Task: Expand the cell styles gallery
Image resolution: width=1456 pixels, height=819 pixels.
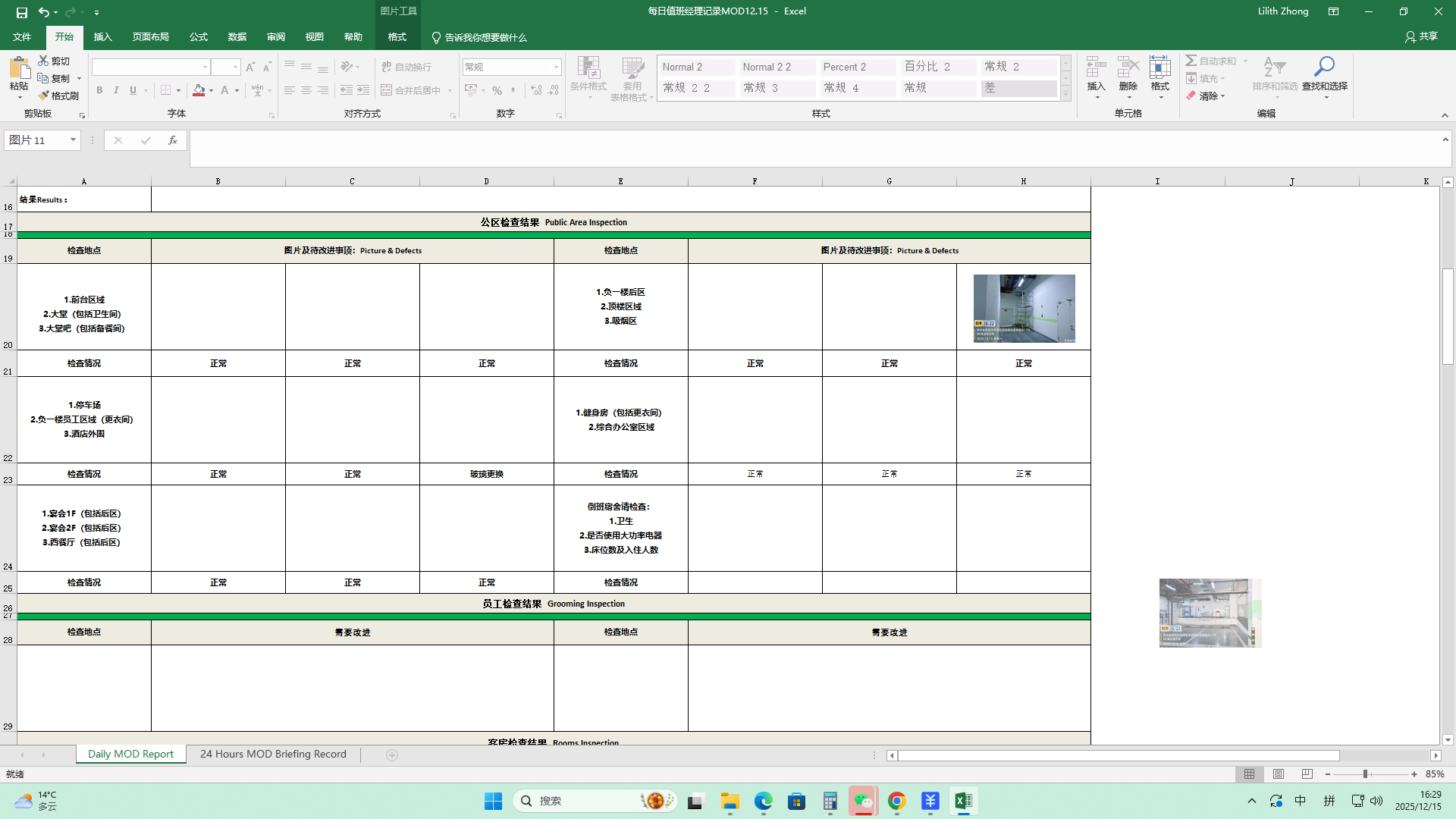Action: click(x=1065, y=94)
